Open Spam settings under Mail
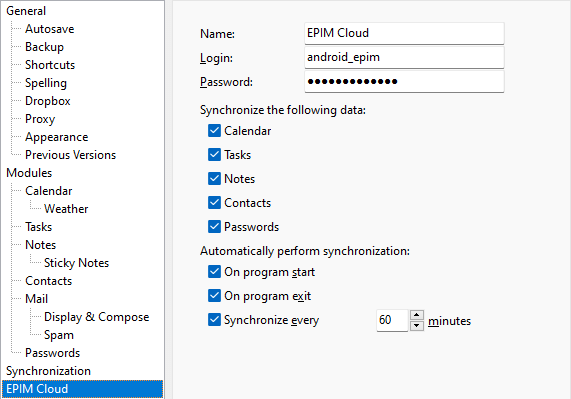 point(59,335)
